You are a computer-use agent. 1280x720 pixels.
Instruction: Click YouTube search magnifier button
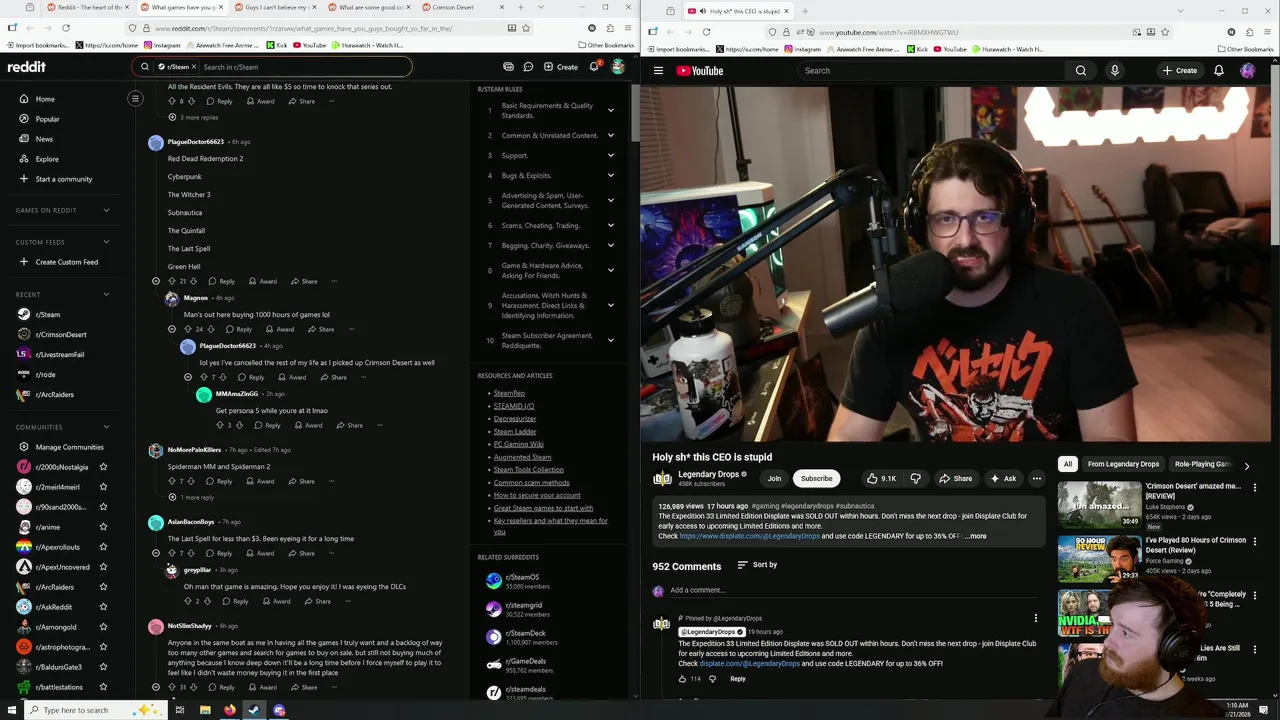click(x=1080, y=70)
